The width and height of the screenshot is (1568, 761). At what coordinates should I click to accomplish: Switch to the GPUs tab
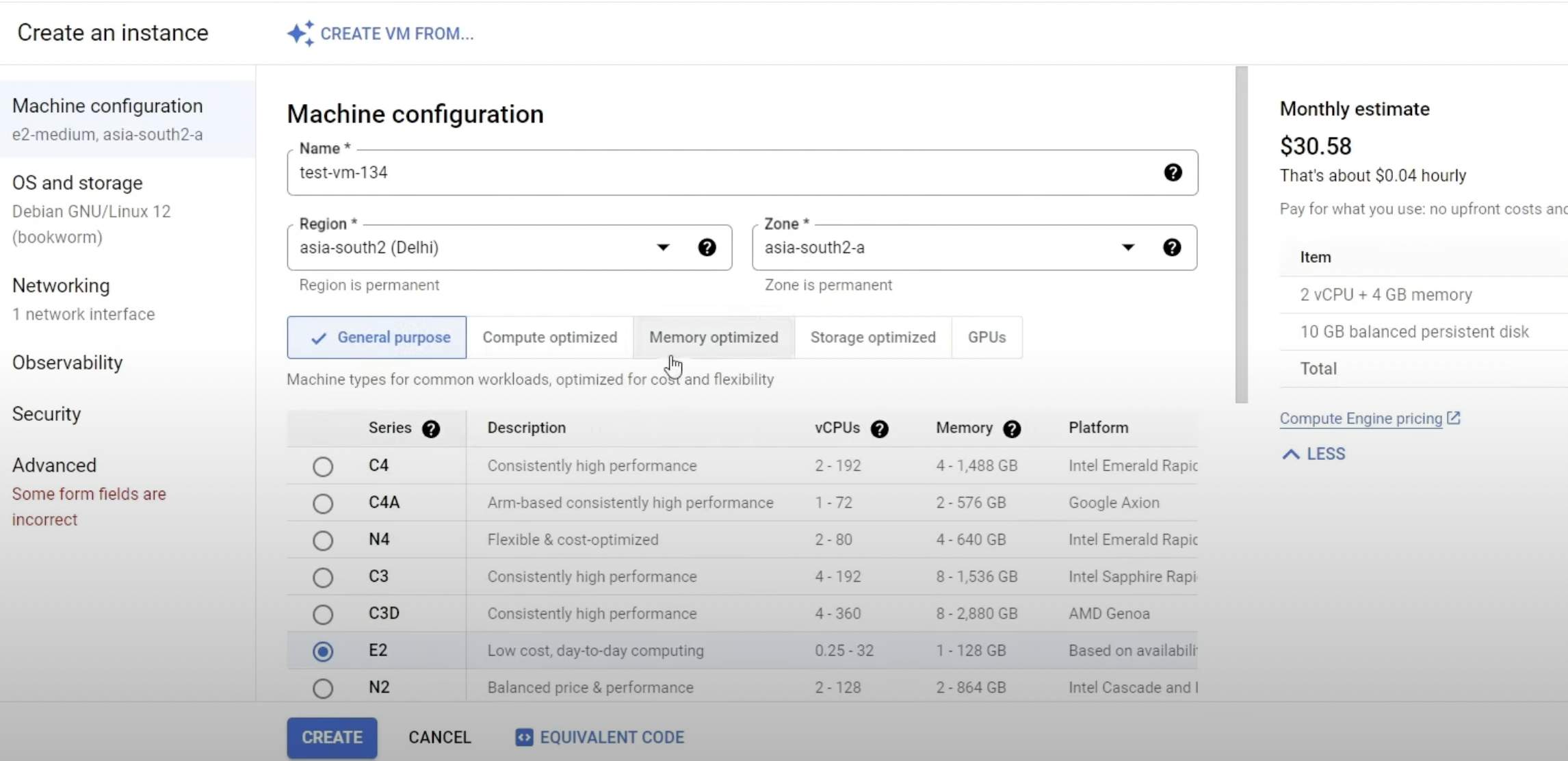[x=986, y=337]
